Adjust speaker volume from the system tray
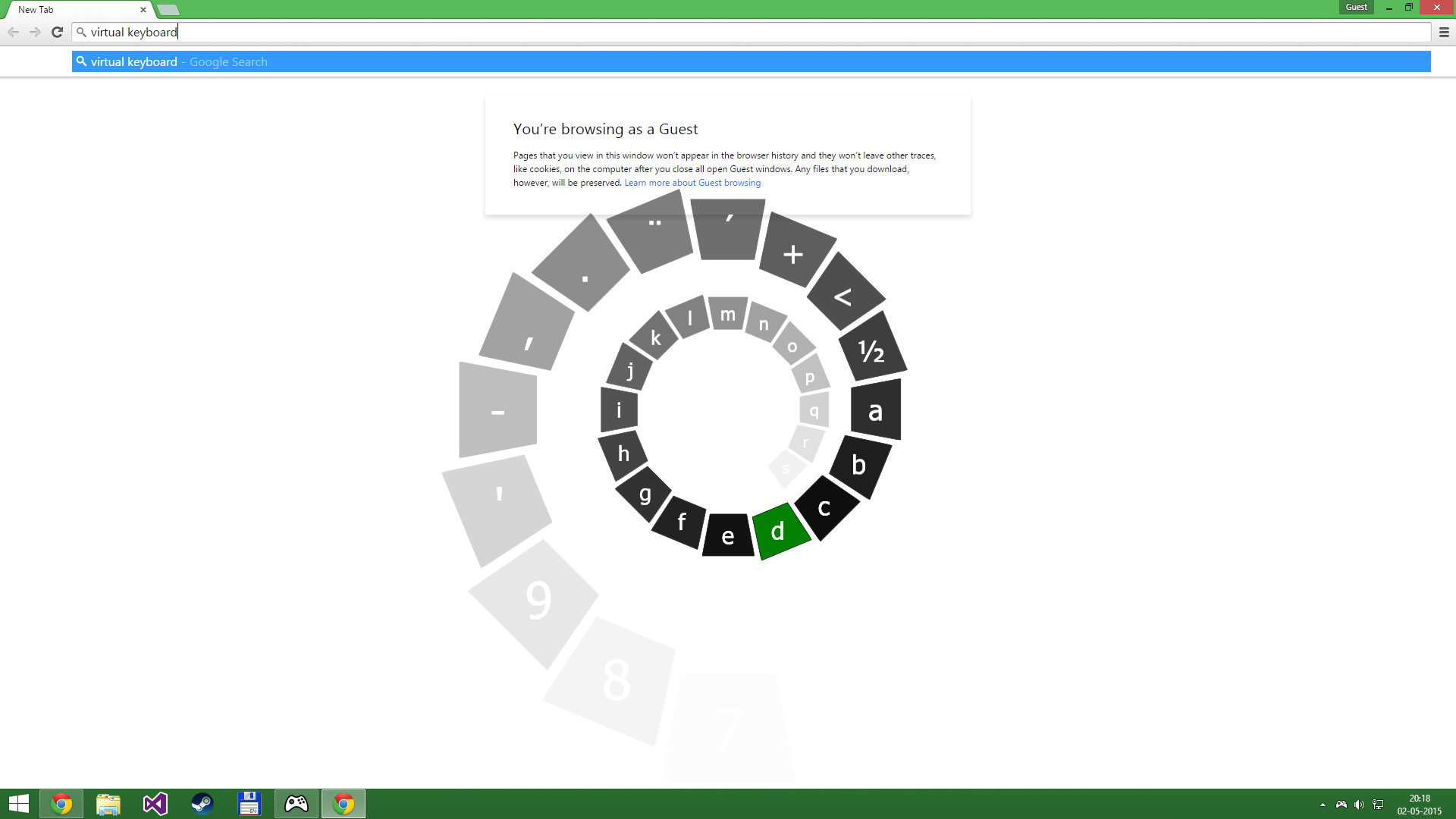Screen dimensions: 1456x819 click(1360, 804)
